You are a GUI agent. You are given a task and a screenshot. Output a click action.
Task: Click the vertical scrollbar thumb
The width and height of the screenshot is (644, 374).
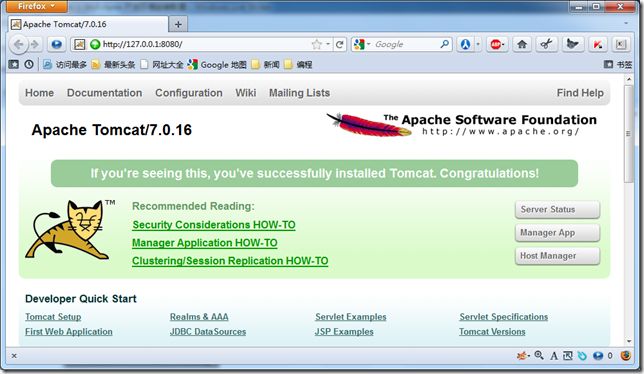coord(628,133)
